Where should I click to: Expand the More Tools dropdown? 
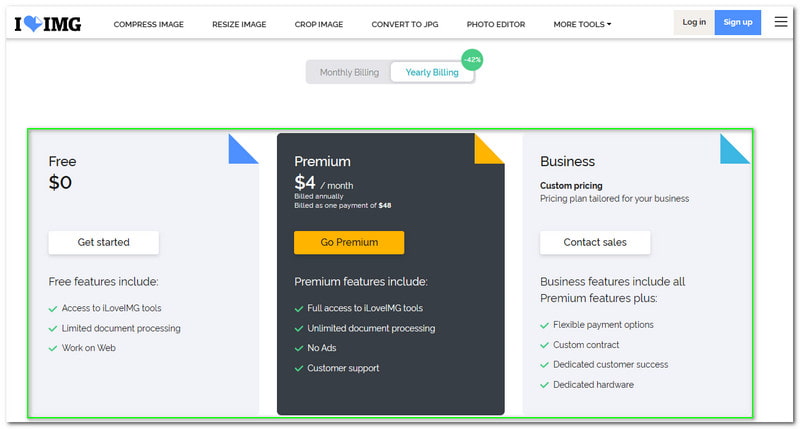tap(582, 24)
